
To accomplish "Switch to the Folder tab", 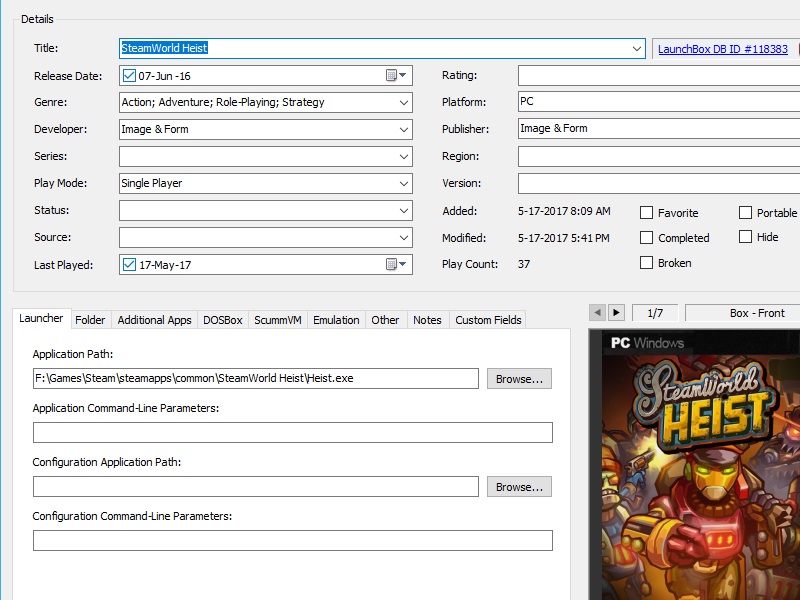I will click(90, 320).
